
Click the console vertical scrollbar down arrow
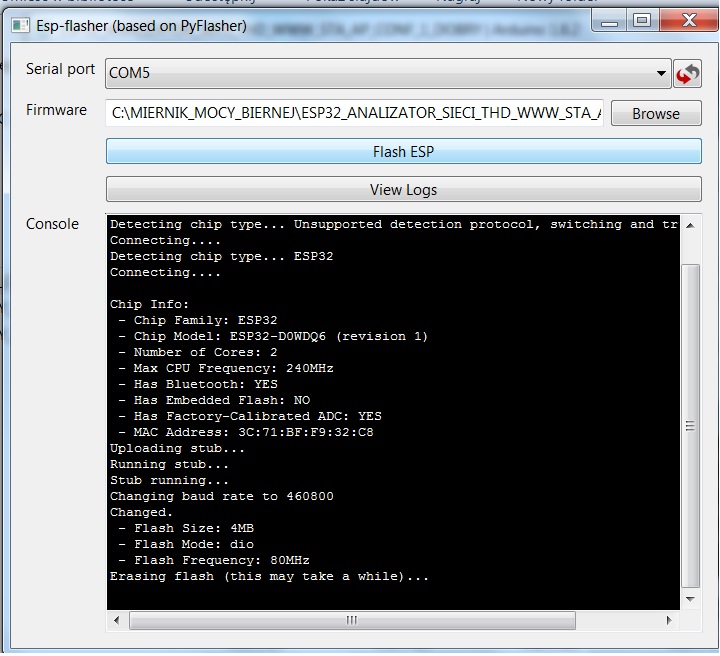point(690,599)
